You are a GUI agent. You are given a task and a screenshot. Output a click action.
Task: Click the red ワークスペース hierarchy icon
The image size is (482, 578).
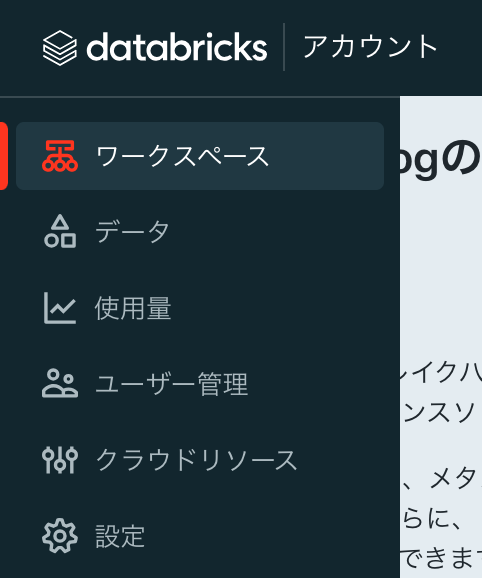click(60, 156)
